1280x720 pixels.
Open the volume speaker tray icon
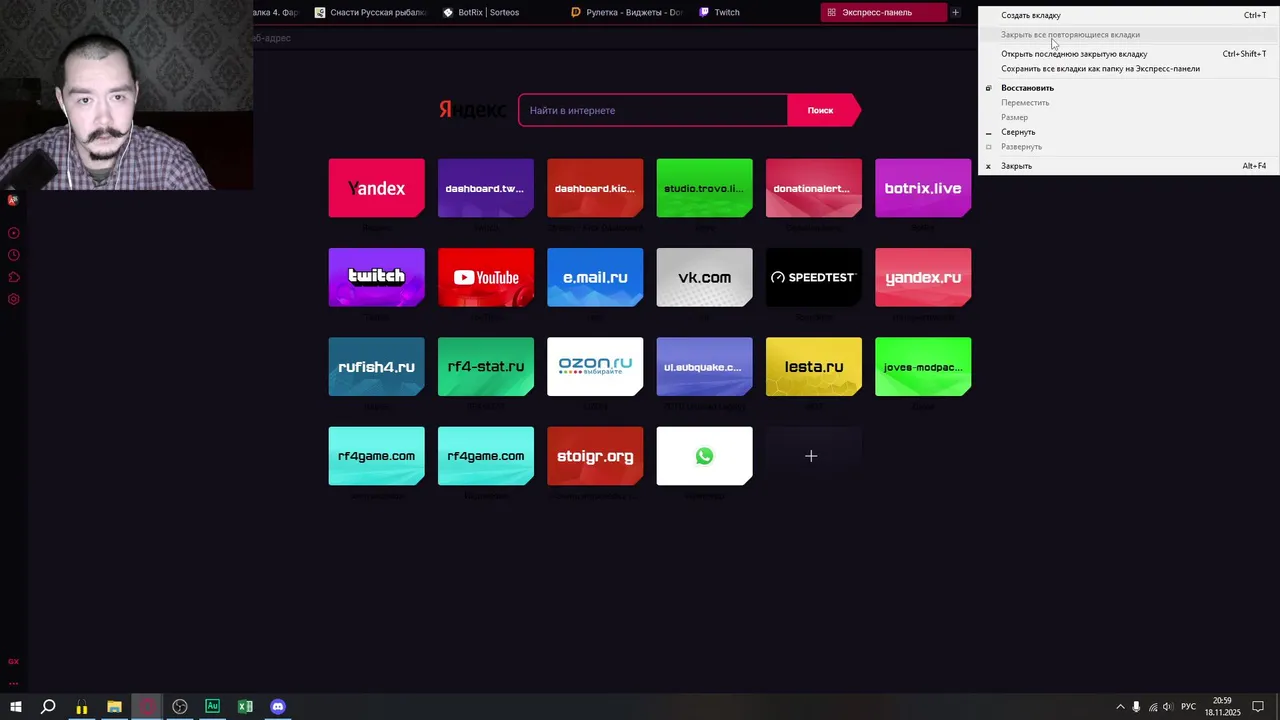(x=1168, y=707)
